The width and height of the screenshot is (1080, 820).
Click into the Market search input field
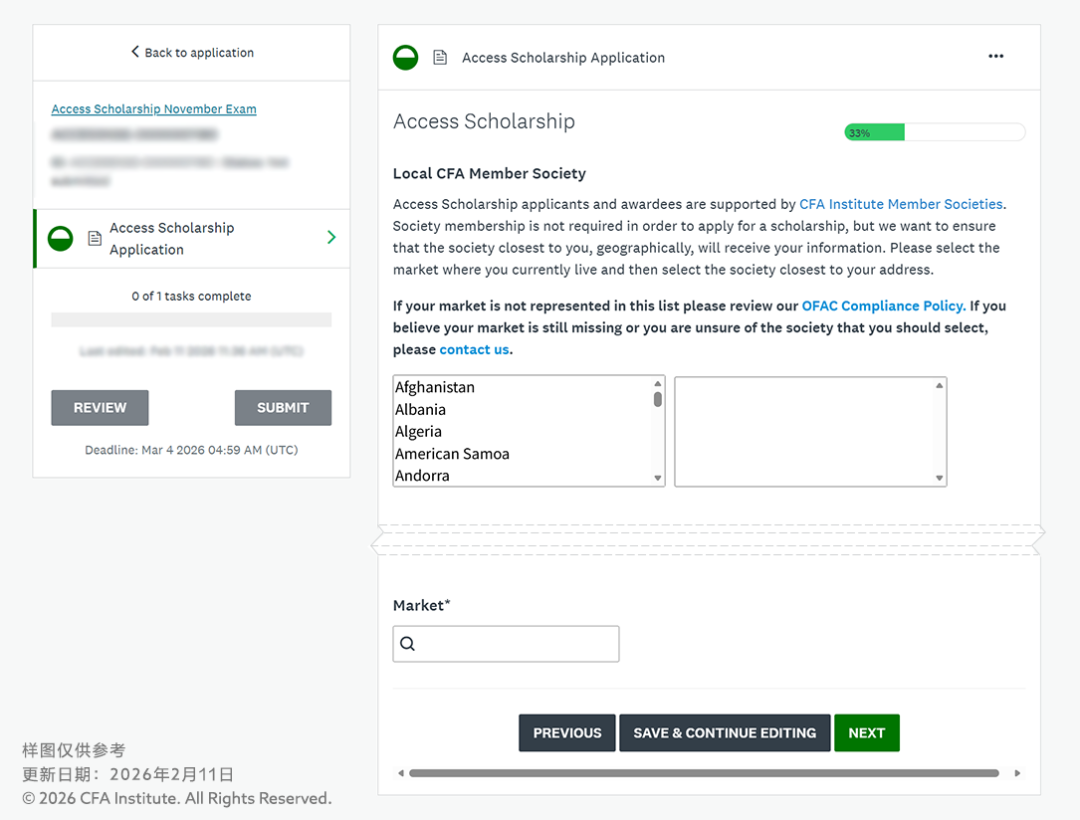tap(517, 644)
